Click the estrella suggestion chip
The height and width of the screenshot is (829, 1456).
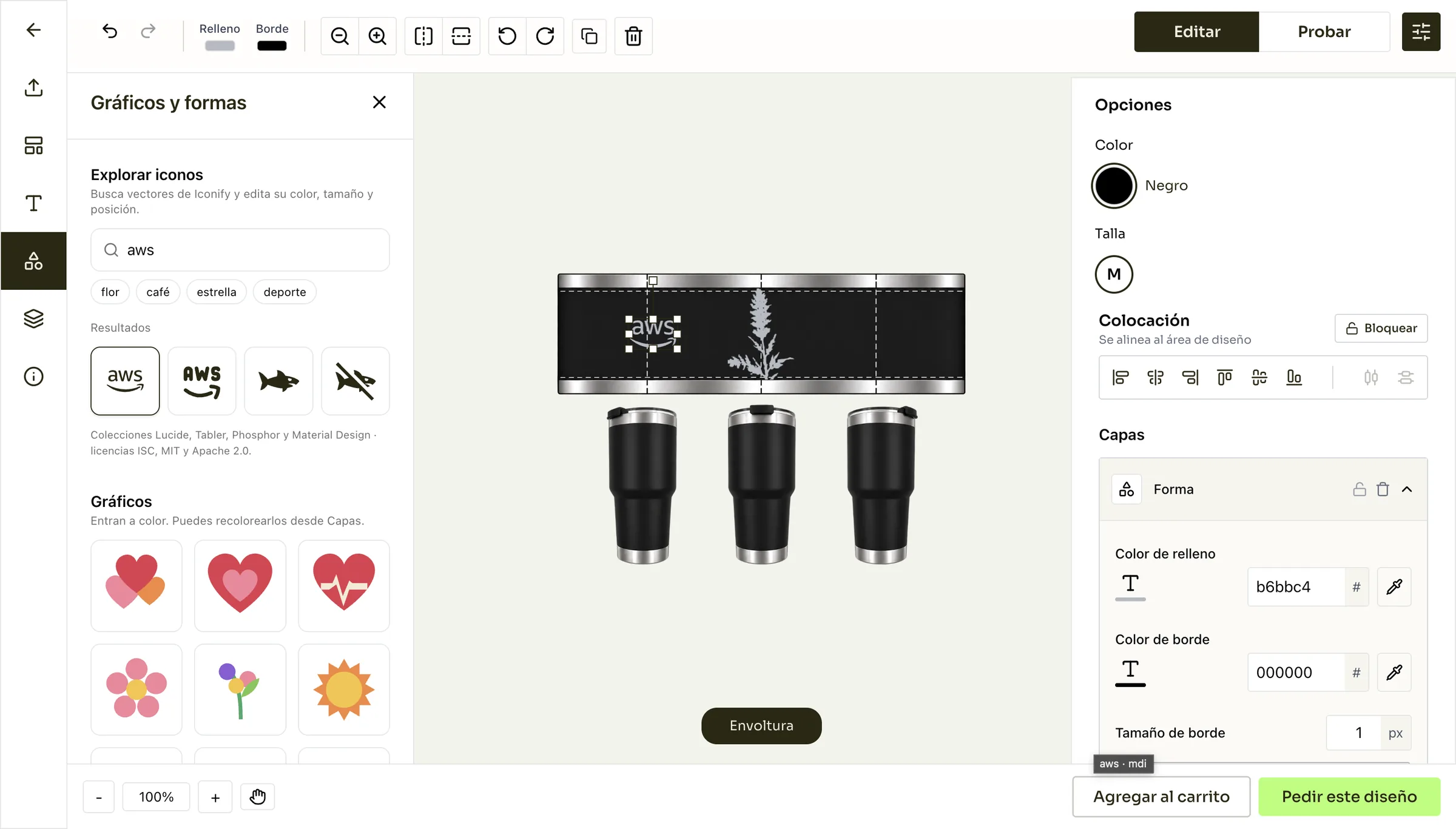point(217,292)
